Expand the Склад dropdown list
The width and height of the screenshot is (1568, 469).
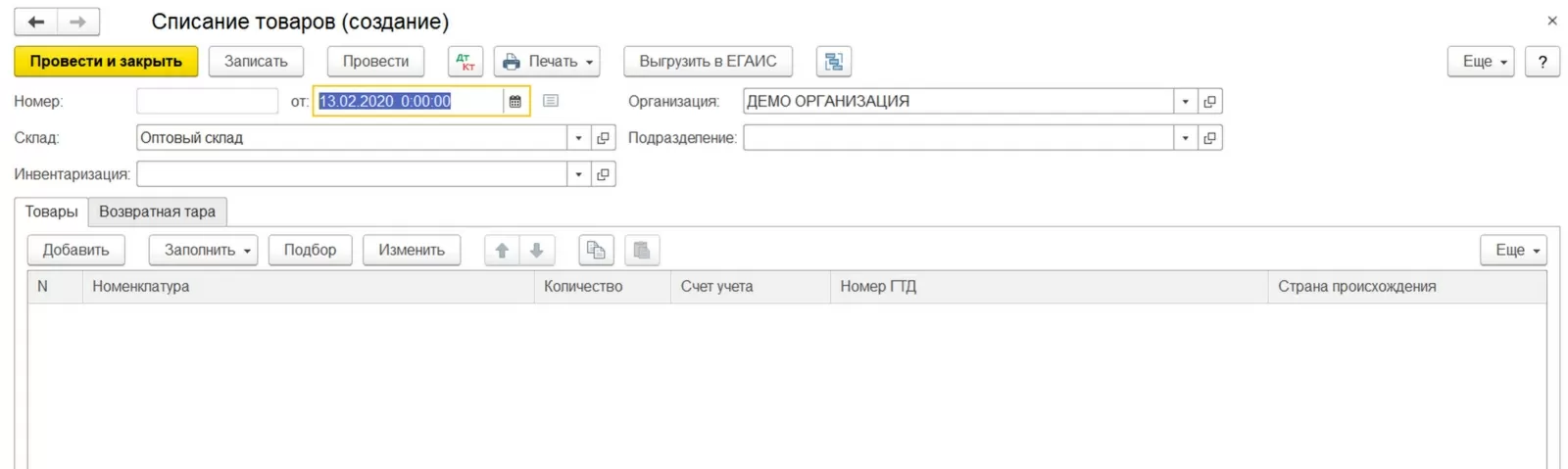[x=579, y=138]
